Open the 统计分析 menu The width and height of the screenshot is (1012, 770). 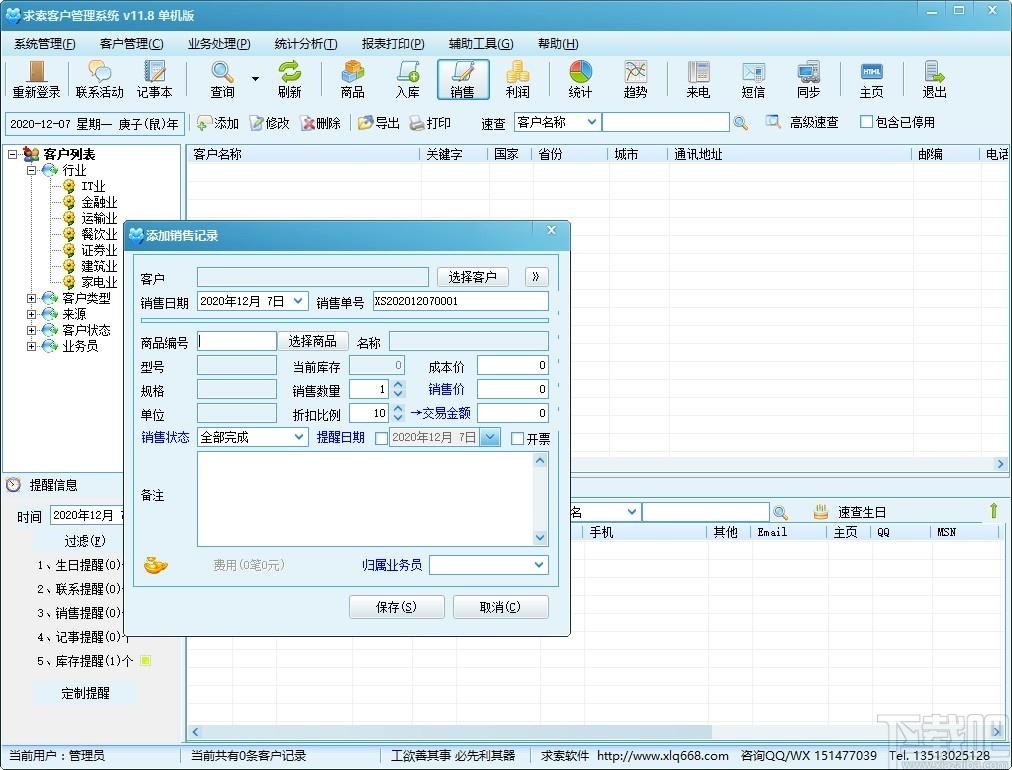(306, 44)
